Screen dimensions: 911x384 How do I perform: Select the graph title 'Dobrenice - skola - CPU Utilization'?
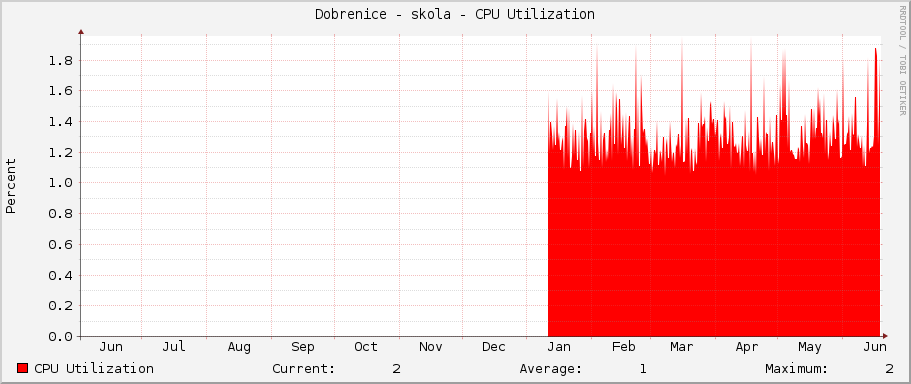point(455,15)
